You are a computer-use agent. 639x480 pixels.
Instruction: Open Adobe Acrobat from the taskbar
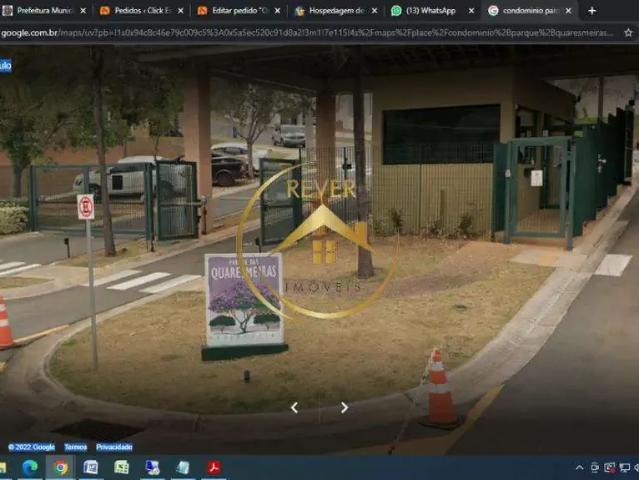pyautogui.click(x=214, y=467)
